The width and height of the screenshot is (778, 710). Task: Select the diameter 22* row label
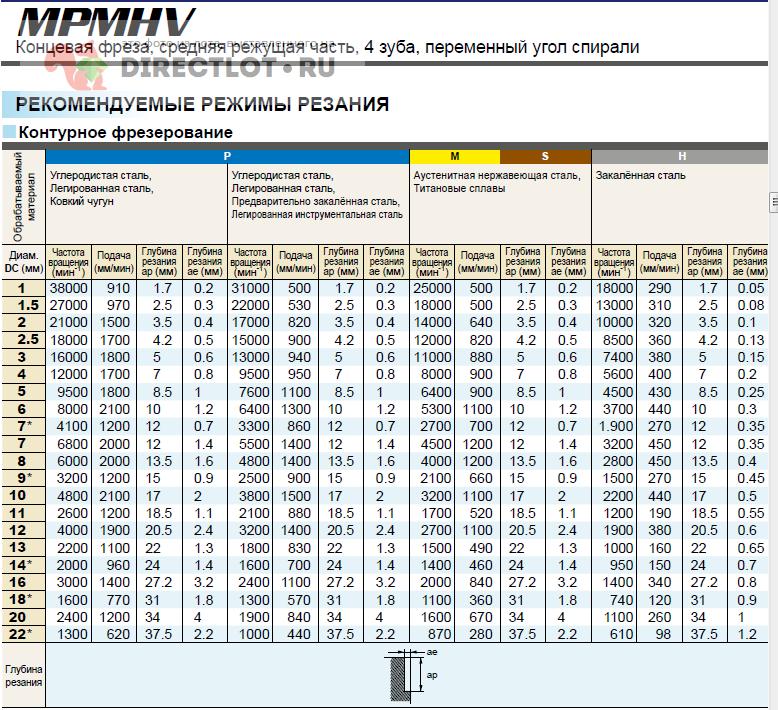[22, 634]
